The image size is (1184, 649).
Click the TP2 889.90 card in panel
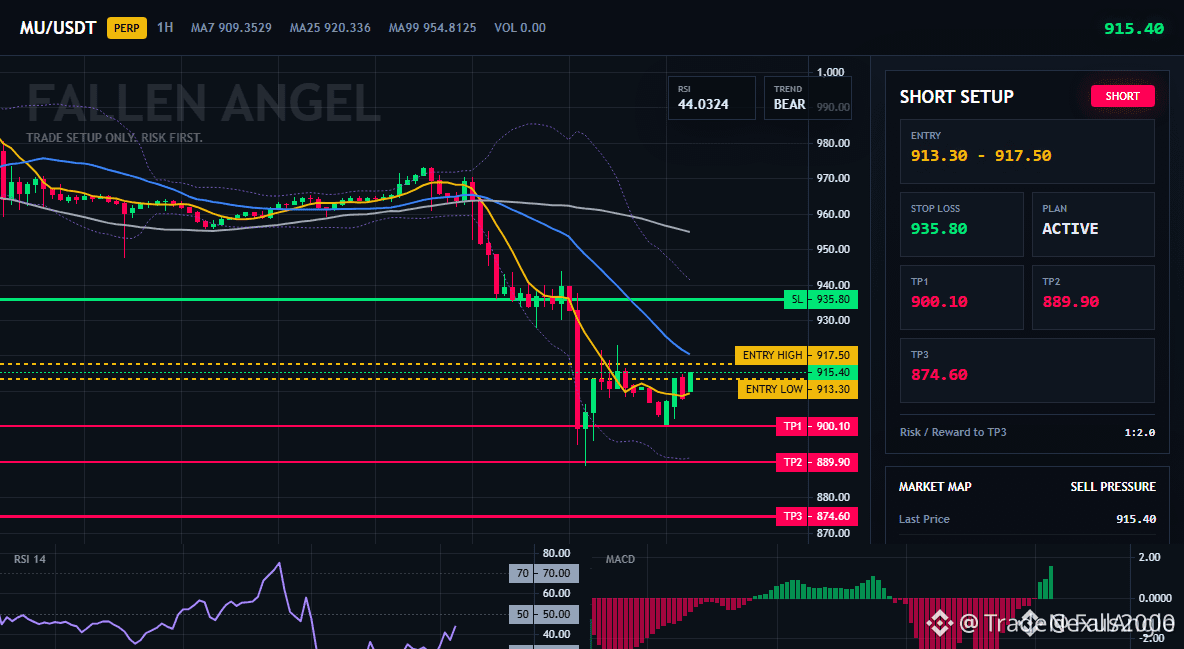click(x=1093, y=297)
